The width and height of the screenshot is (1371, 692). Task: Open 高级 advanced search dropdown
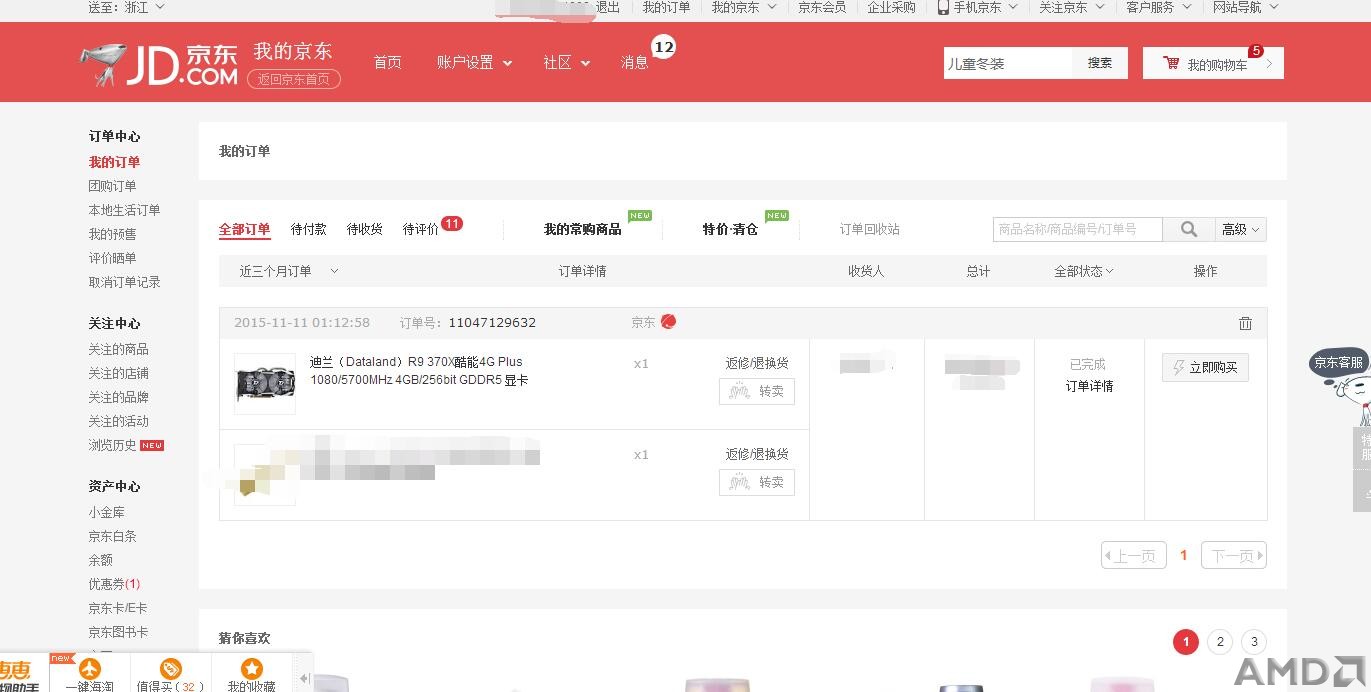[1241, 230]
